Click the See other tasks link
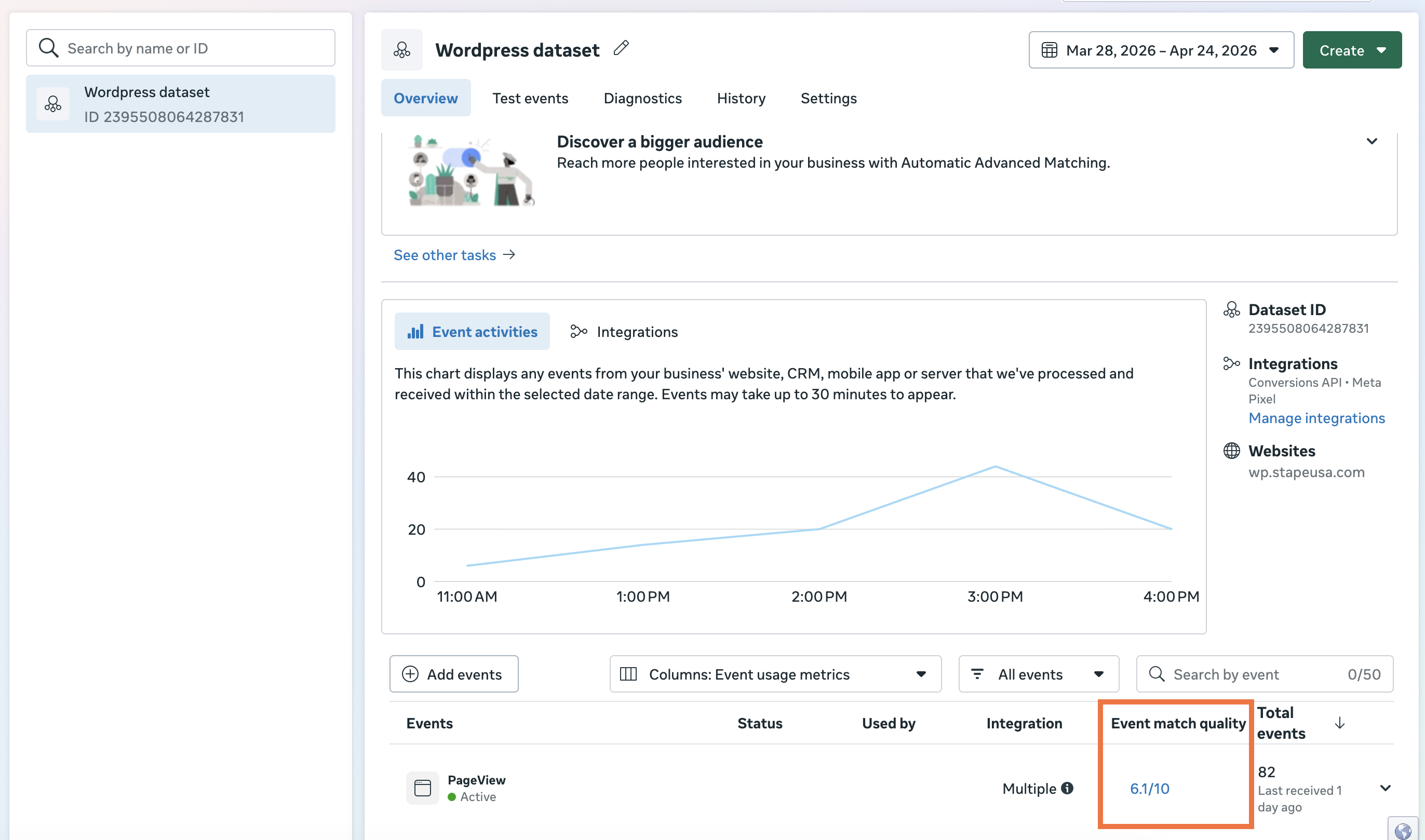Viewport: 1425px width, 840px height. click(x=445, y=255)
